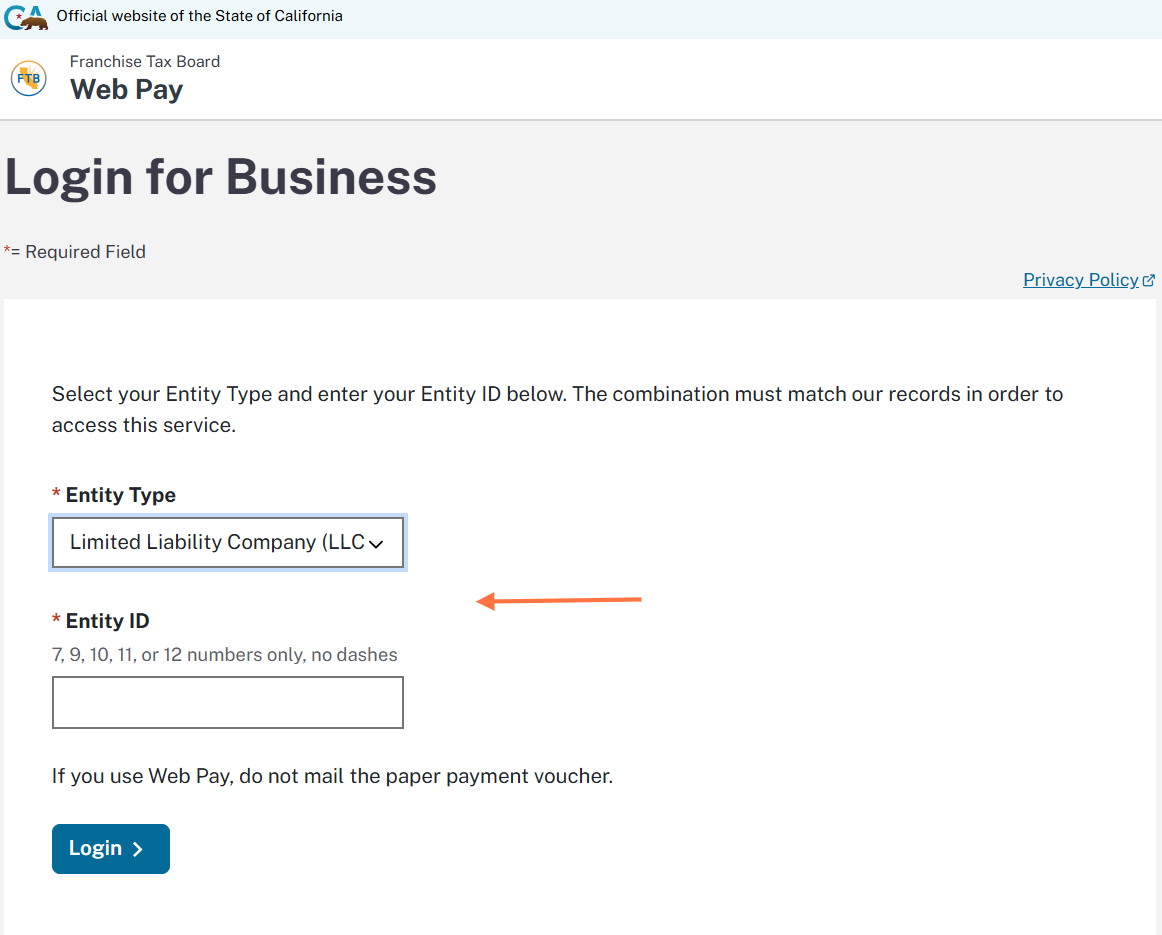This screenshot has width=1162, height=935.
Task: Open the Privacy Policy link
Action: [x=1080, y=280]
